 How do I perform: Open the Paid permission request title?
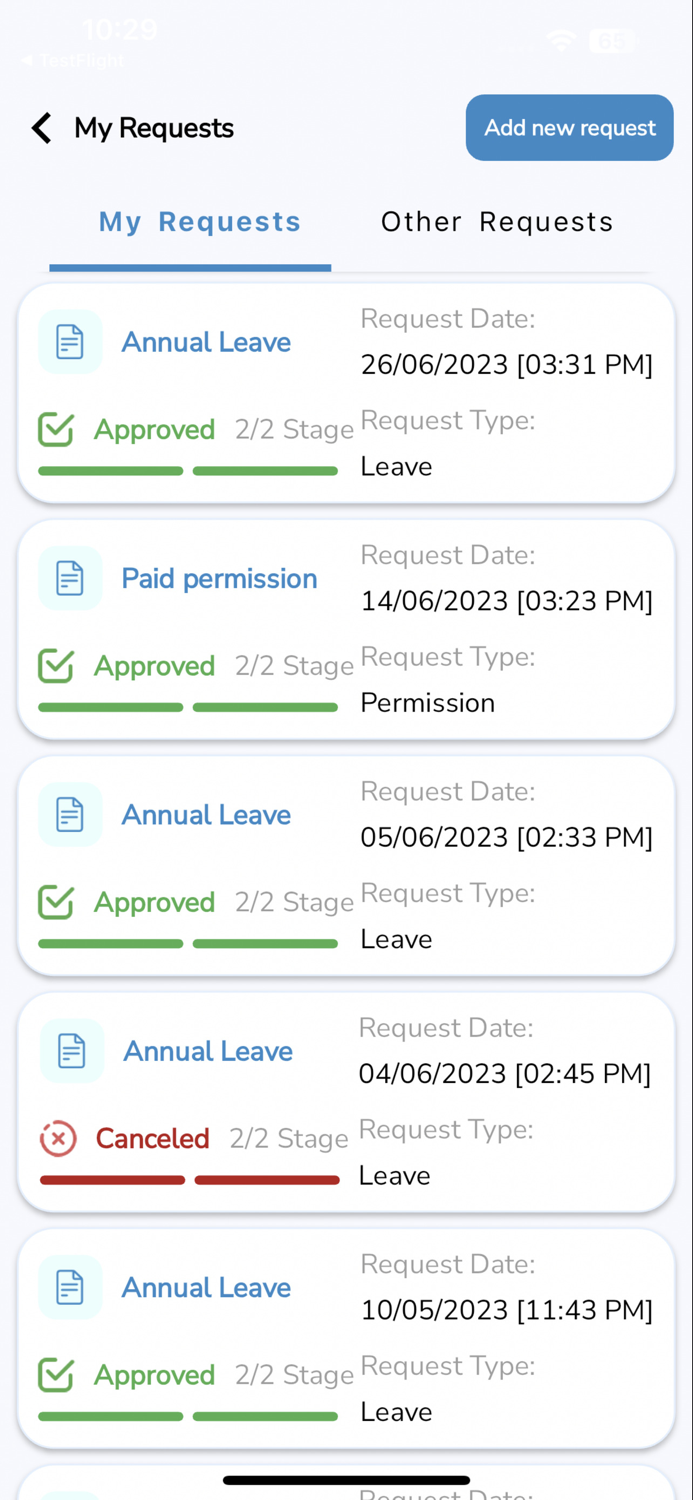[x=219, y=578]
